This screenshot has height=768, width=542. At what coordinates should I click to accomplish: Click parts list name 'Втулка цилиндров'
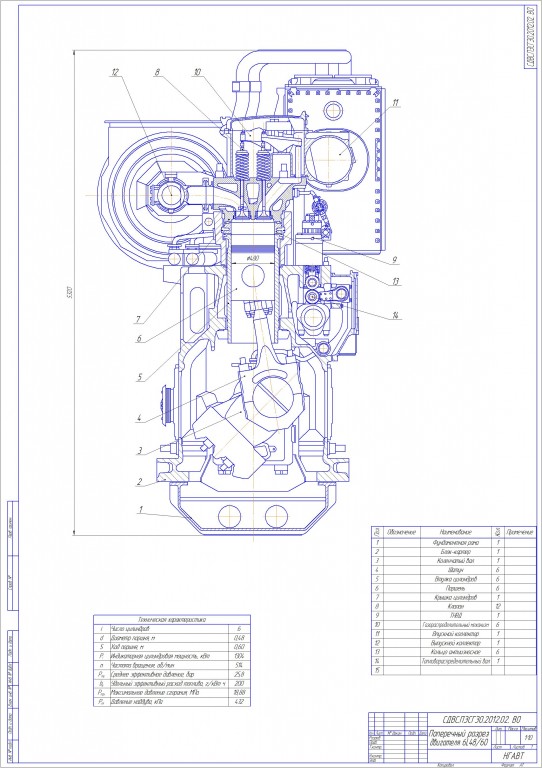point(456,579)
